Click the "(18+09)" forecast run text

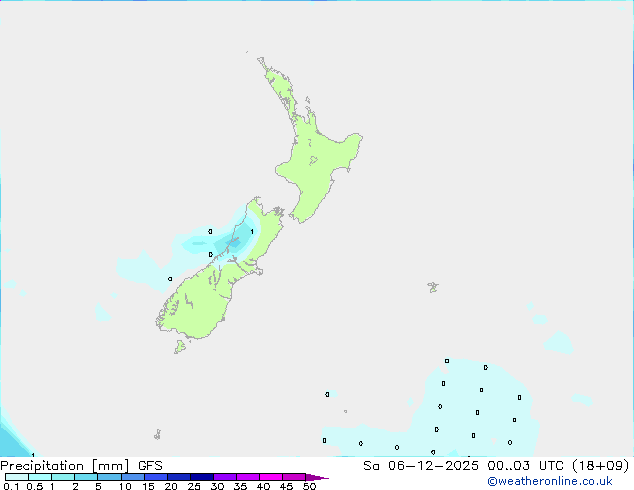[601, 466]
